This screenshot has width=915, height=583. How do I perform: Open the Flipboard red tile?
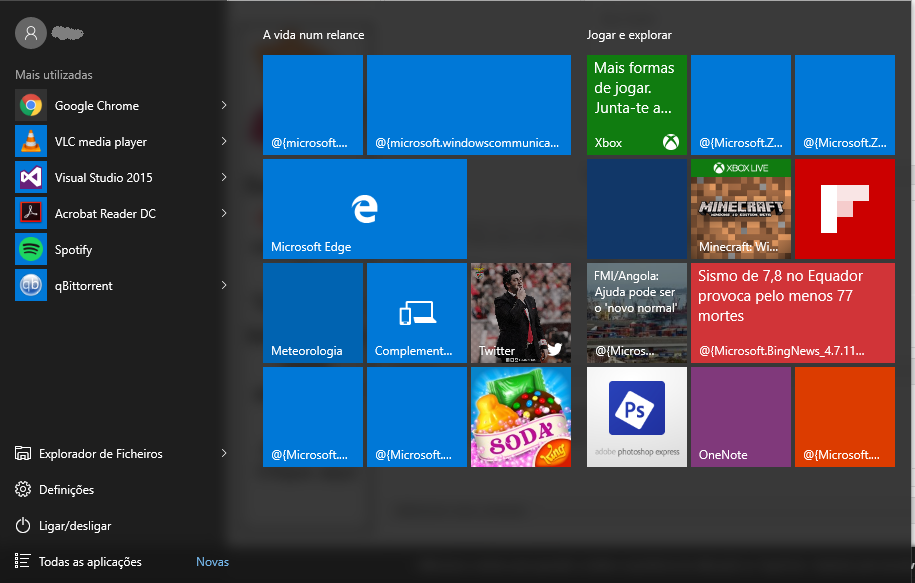tap(845, 209)
